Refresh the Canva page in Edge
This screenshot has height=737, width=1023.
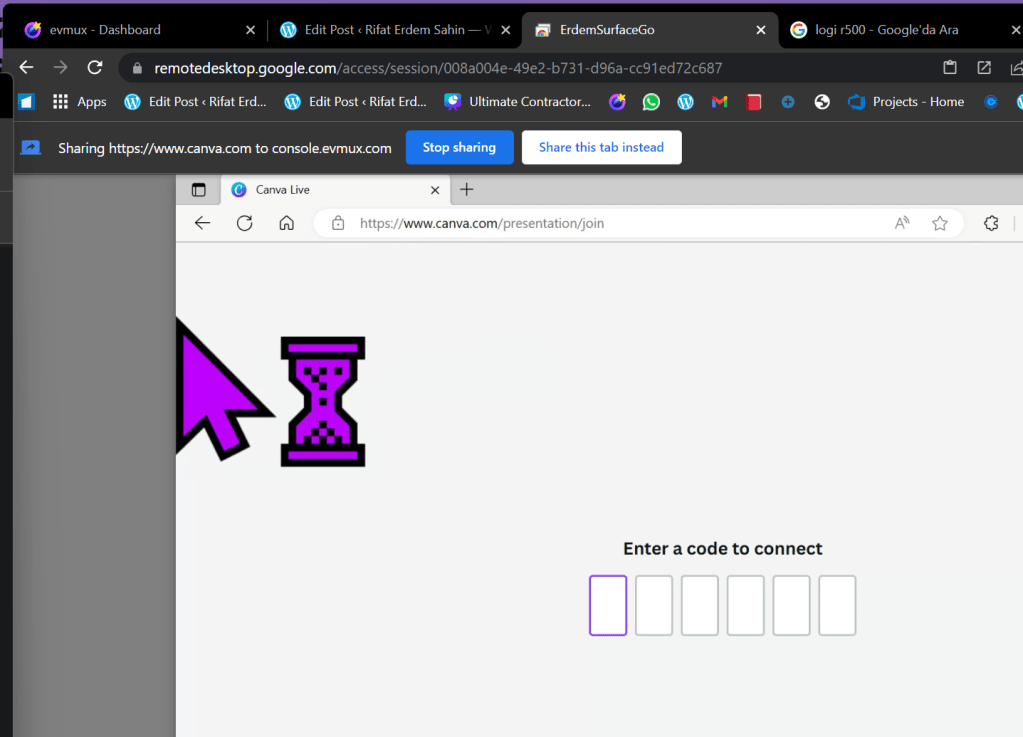[245, 223]
